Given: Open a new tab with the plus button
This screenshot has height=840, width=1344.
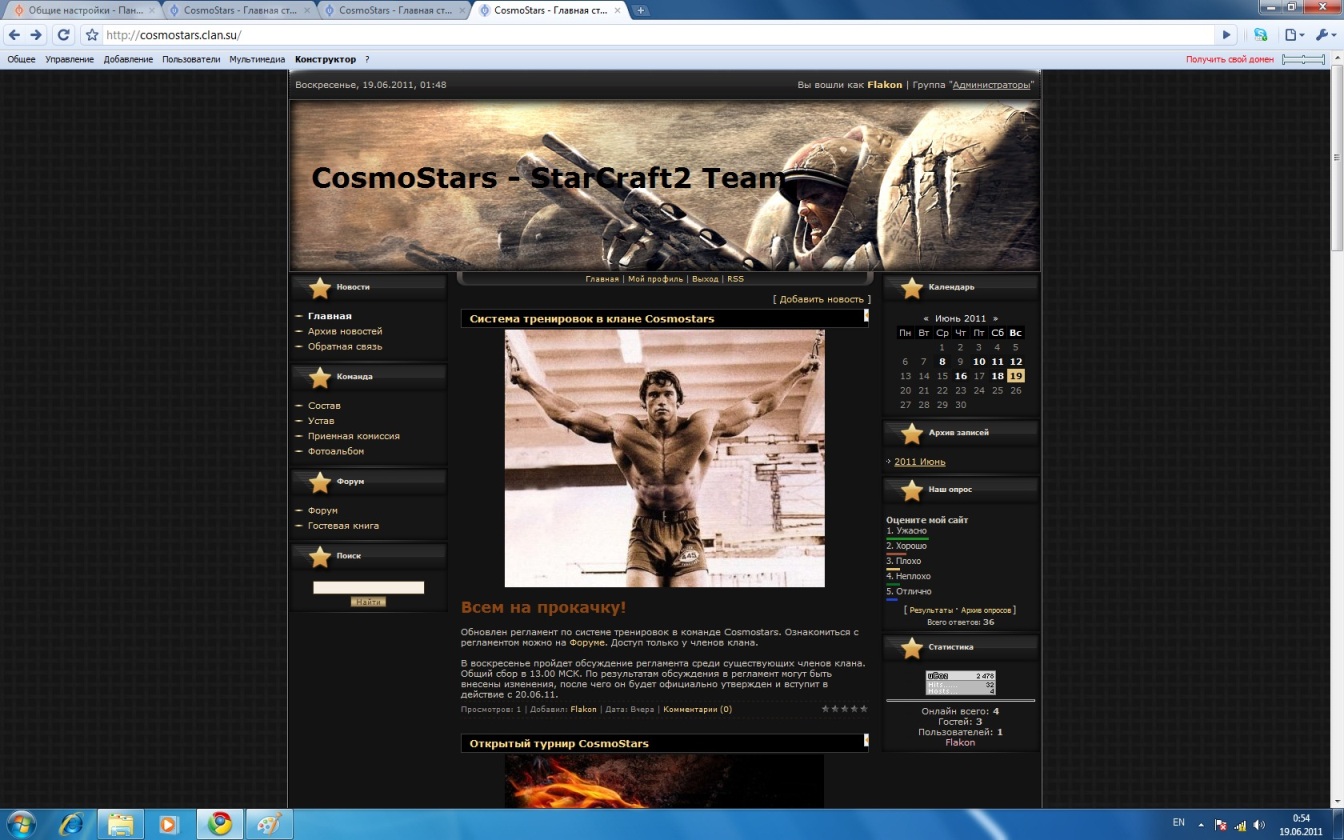Looking at the screenshot, I should coord(641,10).
